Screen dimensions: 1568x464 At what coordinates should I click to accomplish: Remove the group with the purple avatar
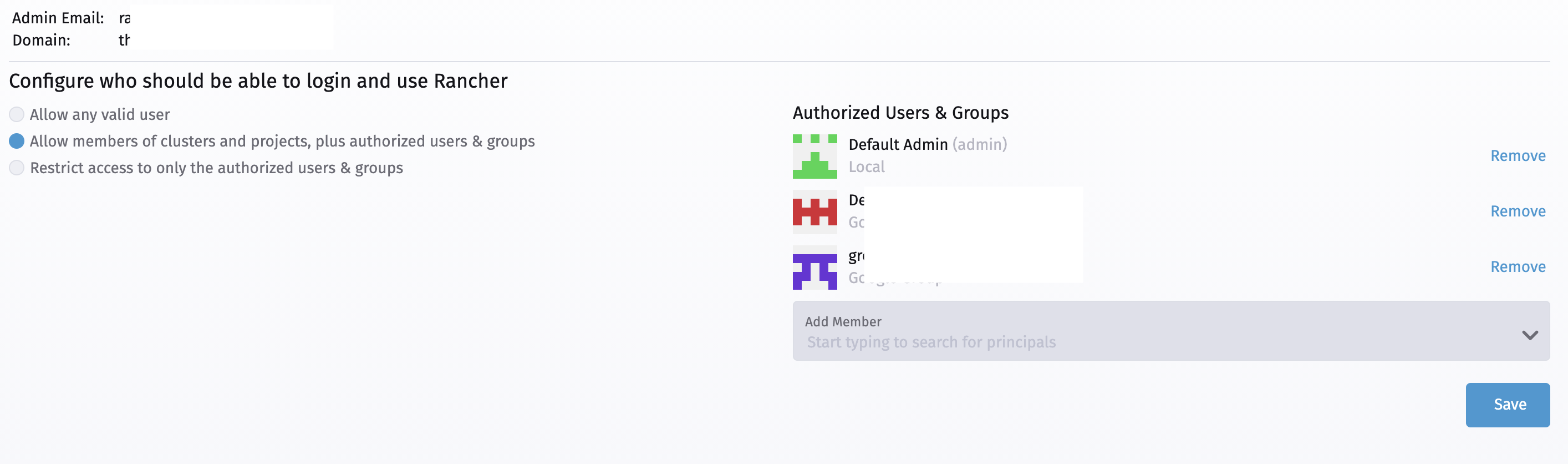(x=1518, y=267)
